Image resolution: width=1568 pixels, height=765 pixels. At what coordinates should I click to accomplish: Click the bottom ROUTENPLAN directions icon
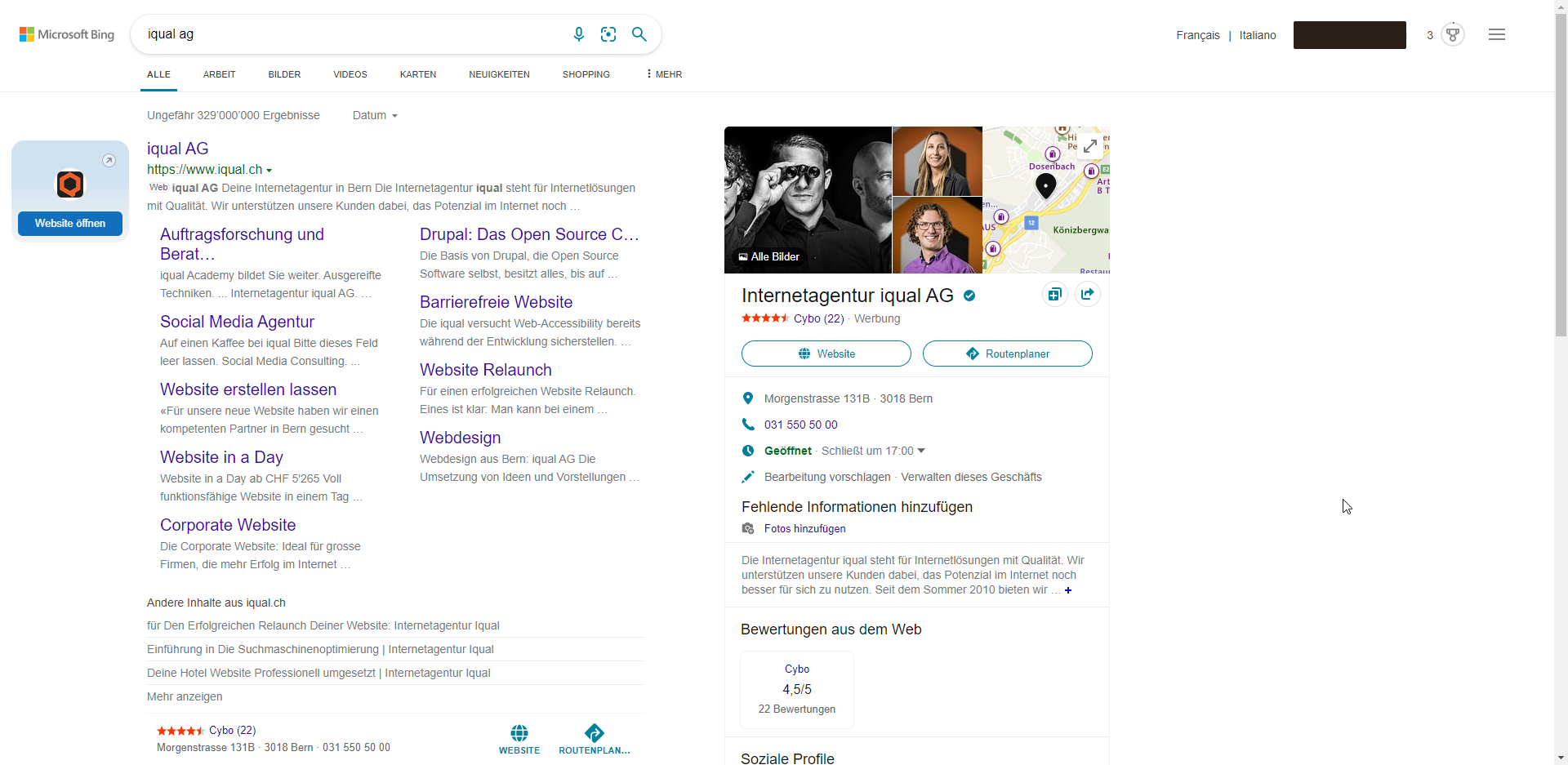pos(595,732)
